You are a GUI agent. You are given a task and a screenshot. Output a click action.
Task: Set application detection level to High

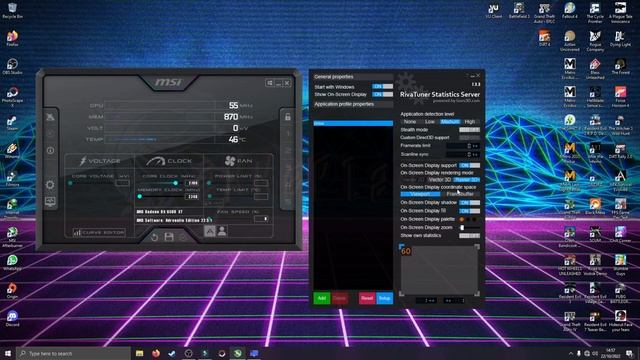coord(470,122)
